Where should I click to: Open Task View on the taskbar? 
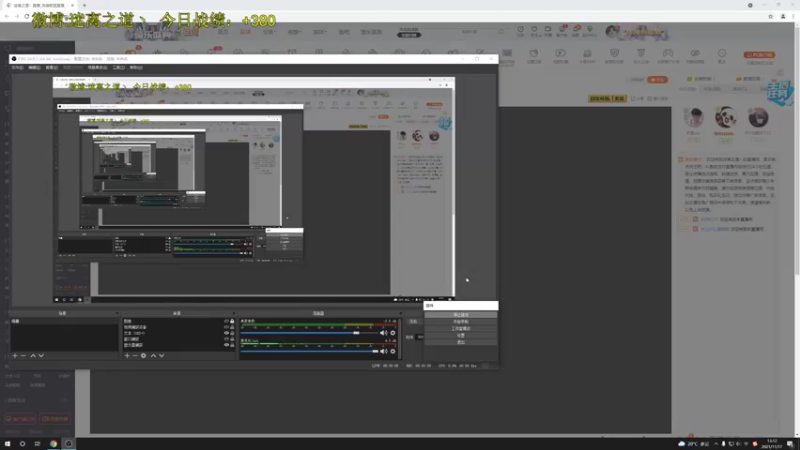point(37,443)
